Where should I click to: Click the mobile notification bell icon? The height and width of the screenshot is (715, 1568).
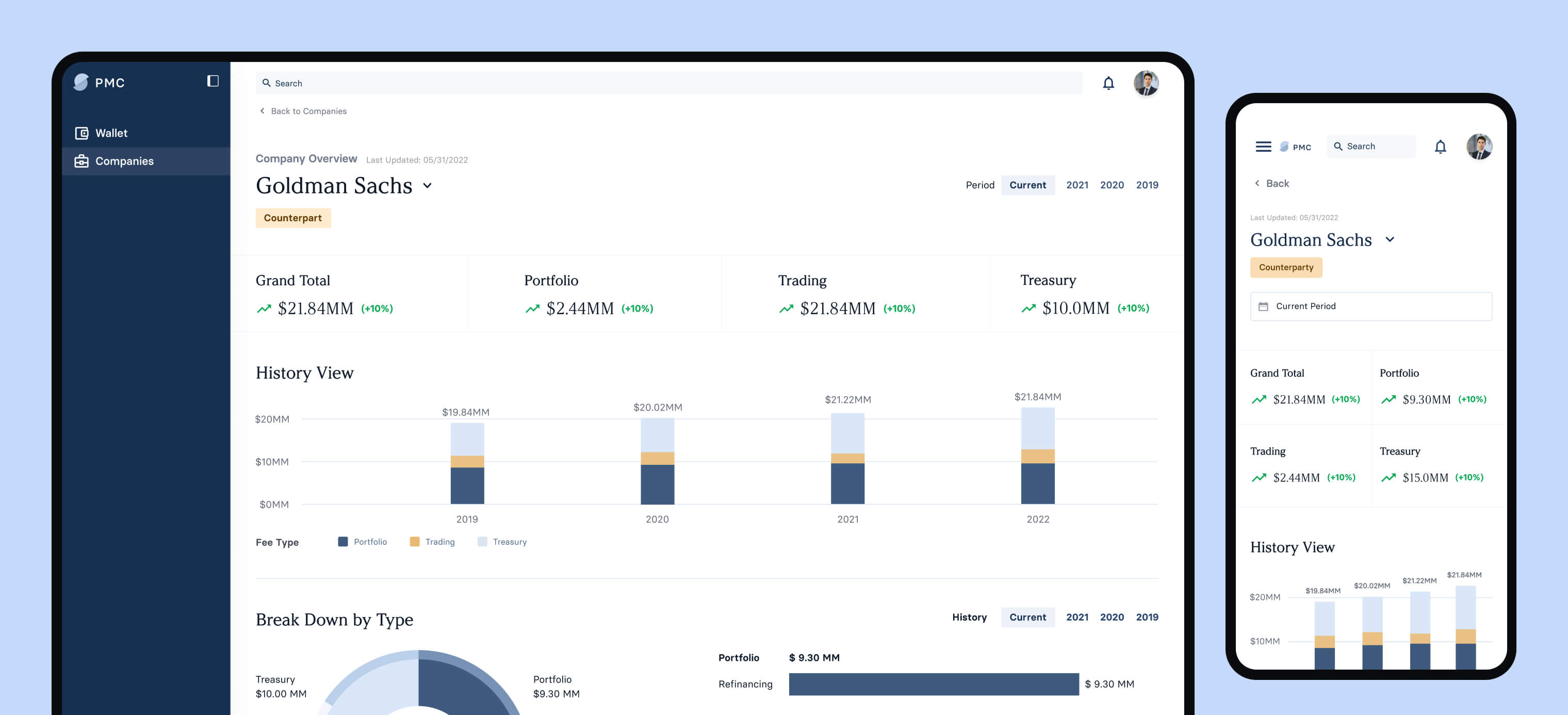point(1440,147)
